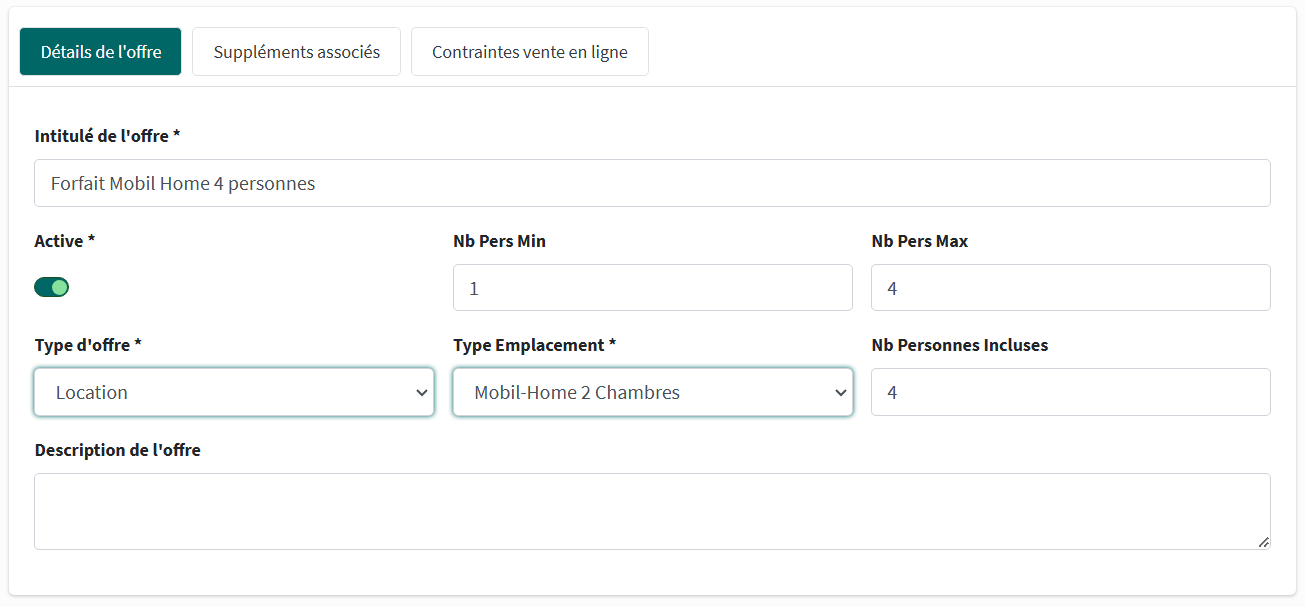Screen dimensions: 1305x607
Task: Open Contraintes vente en ligne tab
Action: [530, 52]
